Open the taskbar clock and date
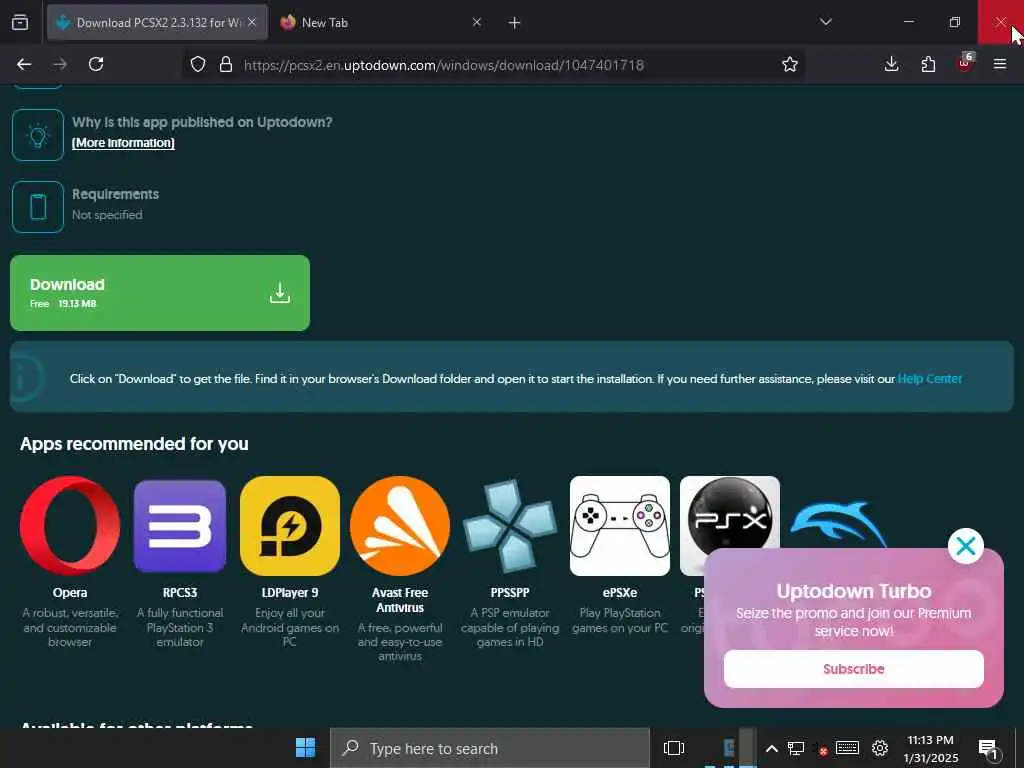The width and height of the screenshot is (1024, 768). [x=931, y=749]
